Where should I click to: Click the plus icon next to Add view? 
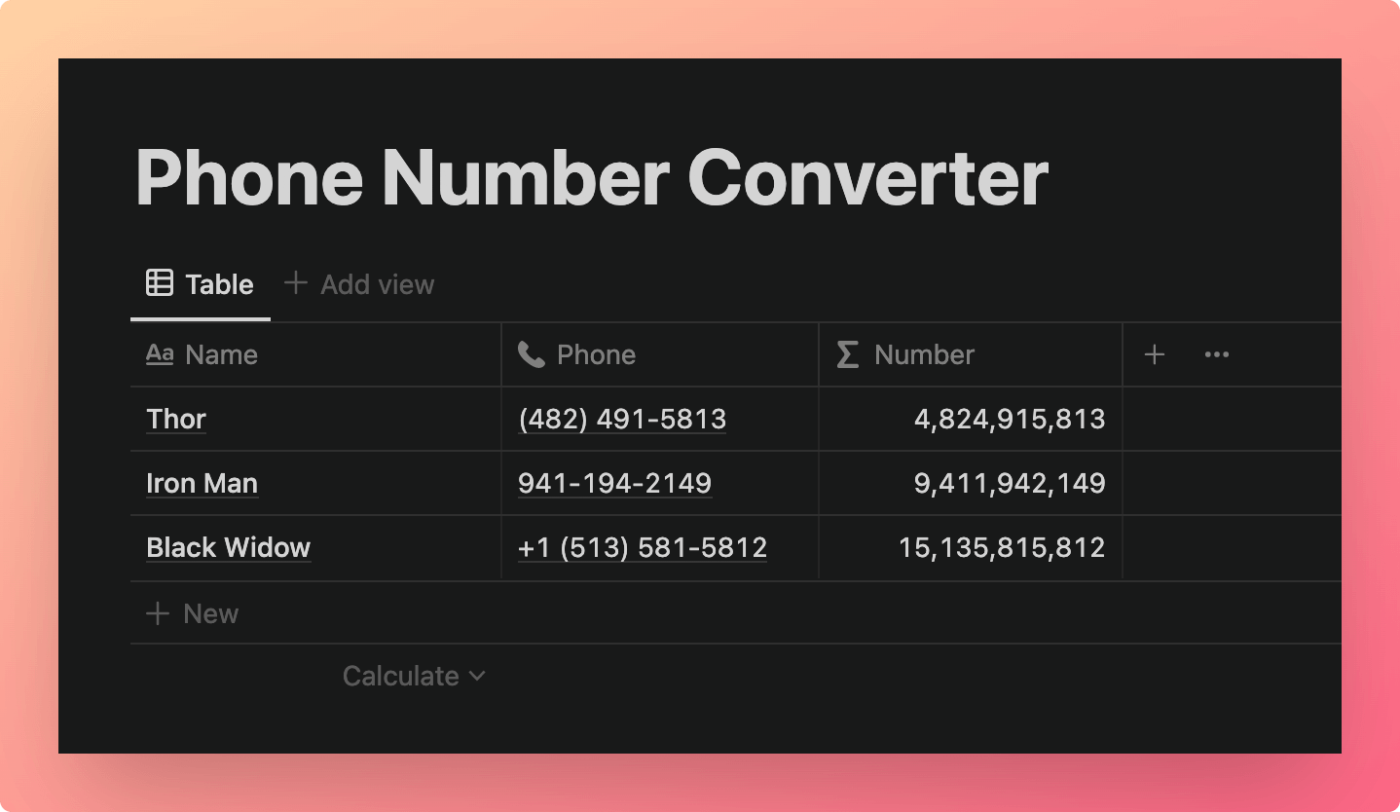coord(295,283)
